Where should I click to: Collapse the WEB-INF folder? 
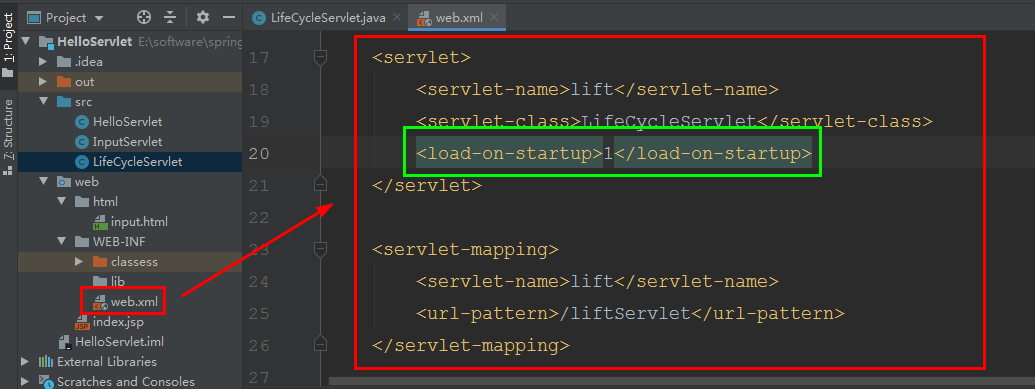pyautogui.click(x=62, y=242)
